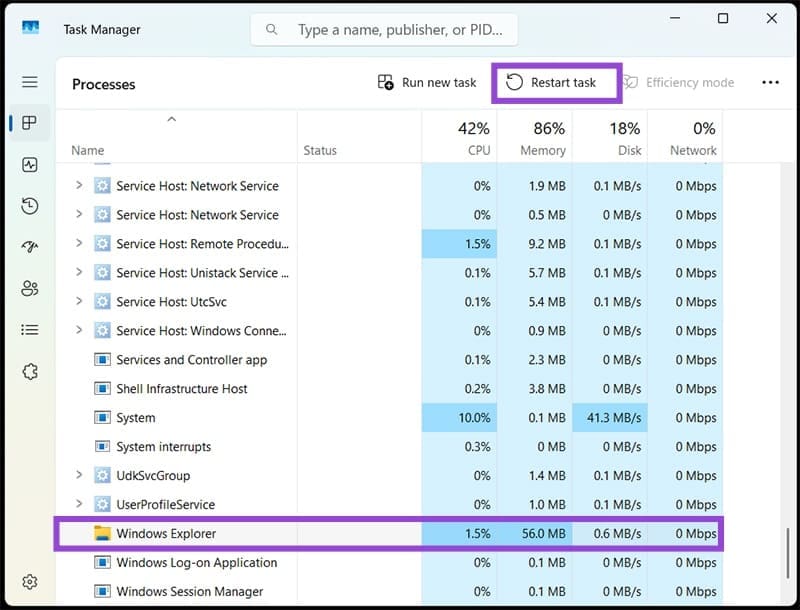800x610 pixels.
Task: Open the Services page icon
Action: tap(29, 371)
